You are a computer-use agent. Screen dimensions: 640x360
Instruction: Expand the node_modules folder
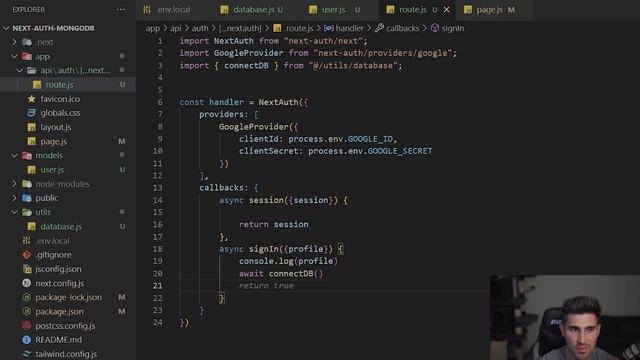(x=14, y=184)
